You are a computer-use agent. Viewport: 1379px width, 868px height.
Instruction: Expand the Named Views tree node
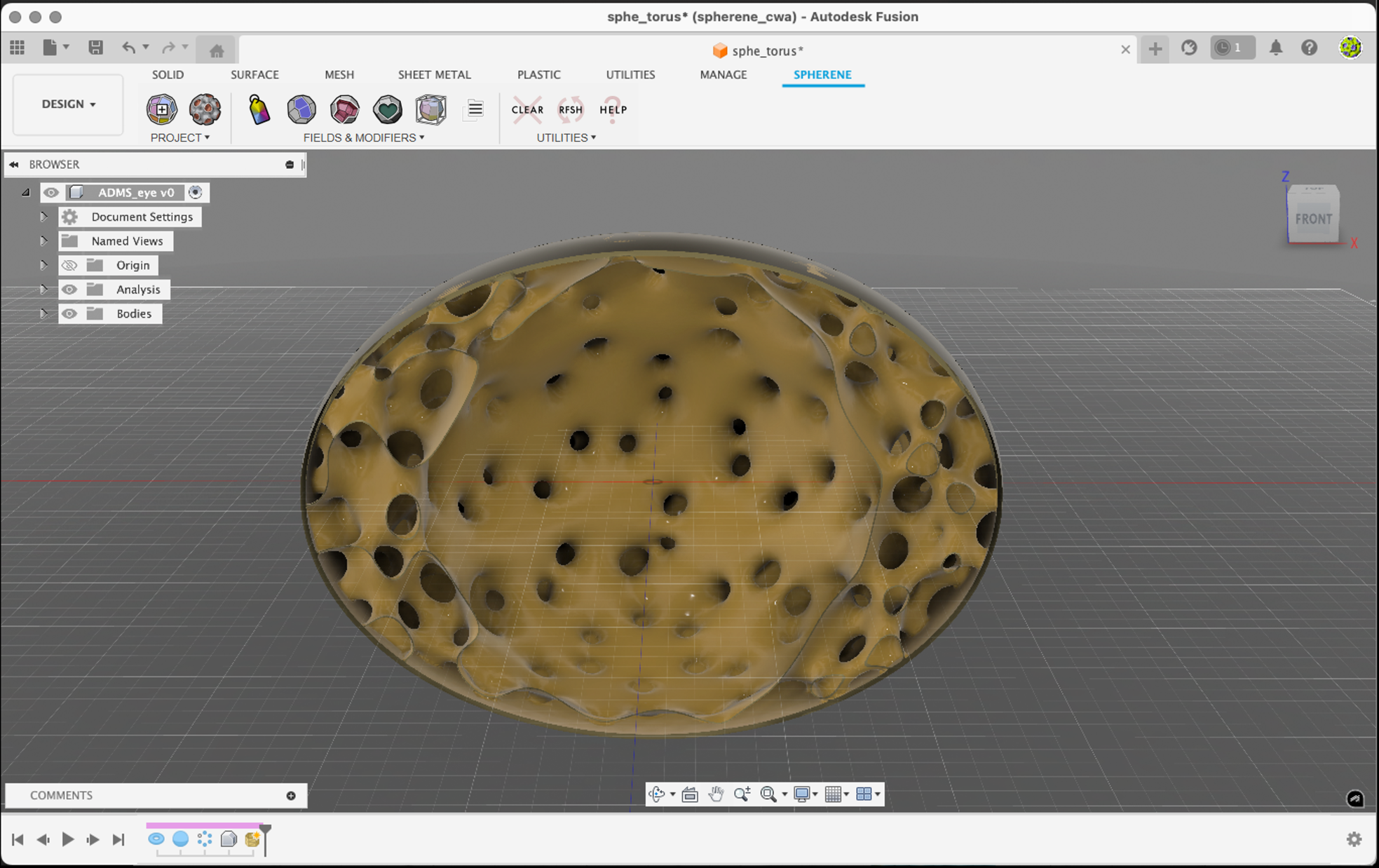(43, 241)
